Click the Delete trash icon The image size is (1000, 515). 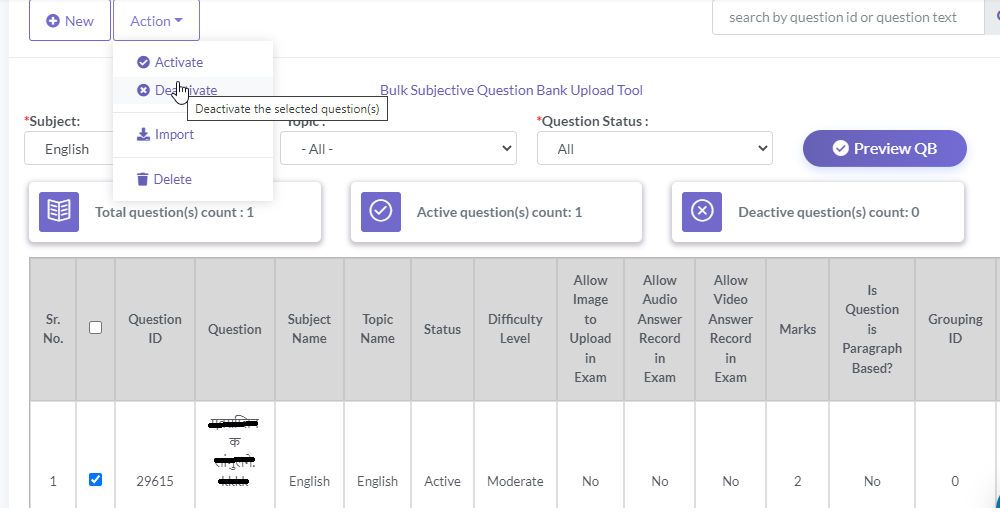tap(143, 179)
